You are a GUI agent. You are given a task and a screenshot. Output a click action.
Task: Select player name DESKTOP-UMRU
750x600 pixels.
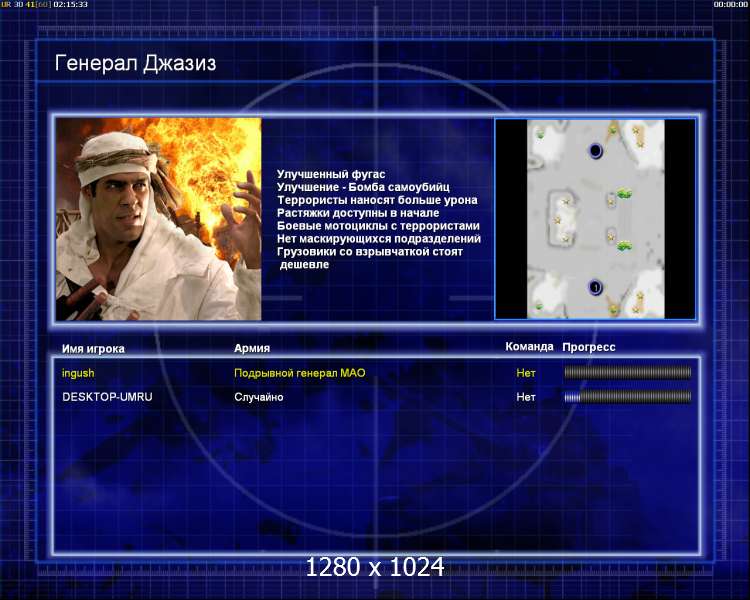107,397
